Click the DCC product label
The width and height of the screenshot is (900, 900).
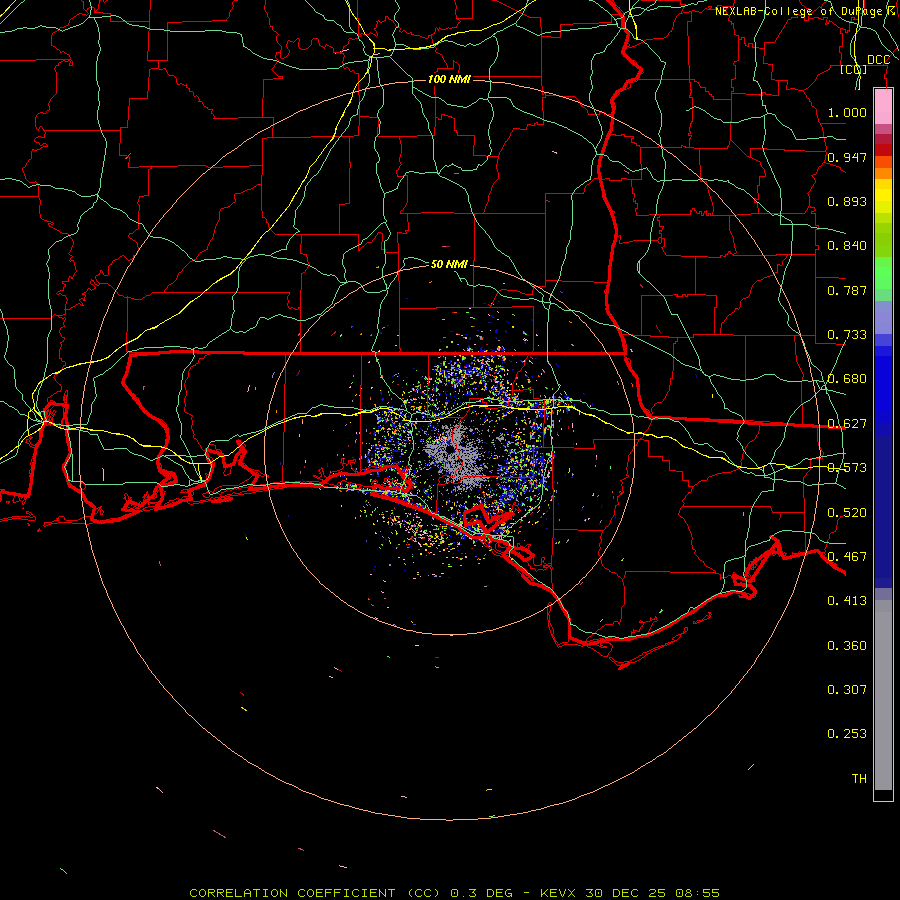click(878, 60)
